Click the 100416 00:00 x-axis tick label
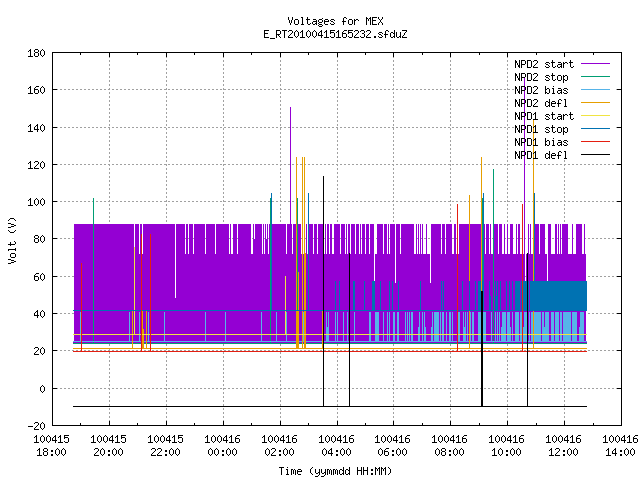 click(x=222, y=446)
